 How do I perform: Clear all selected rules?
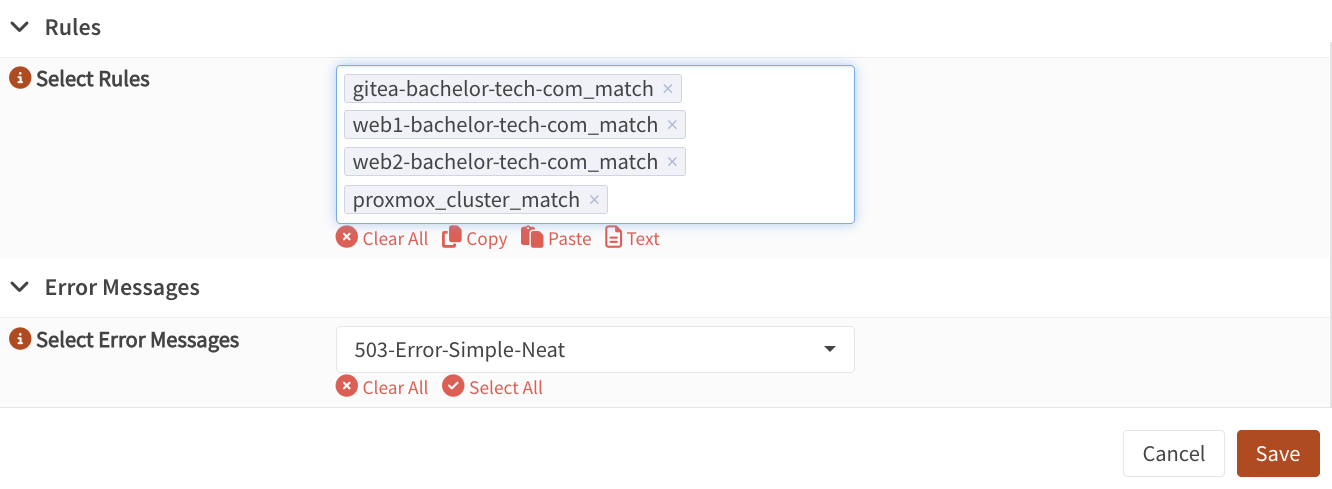[x=383, y=239]
